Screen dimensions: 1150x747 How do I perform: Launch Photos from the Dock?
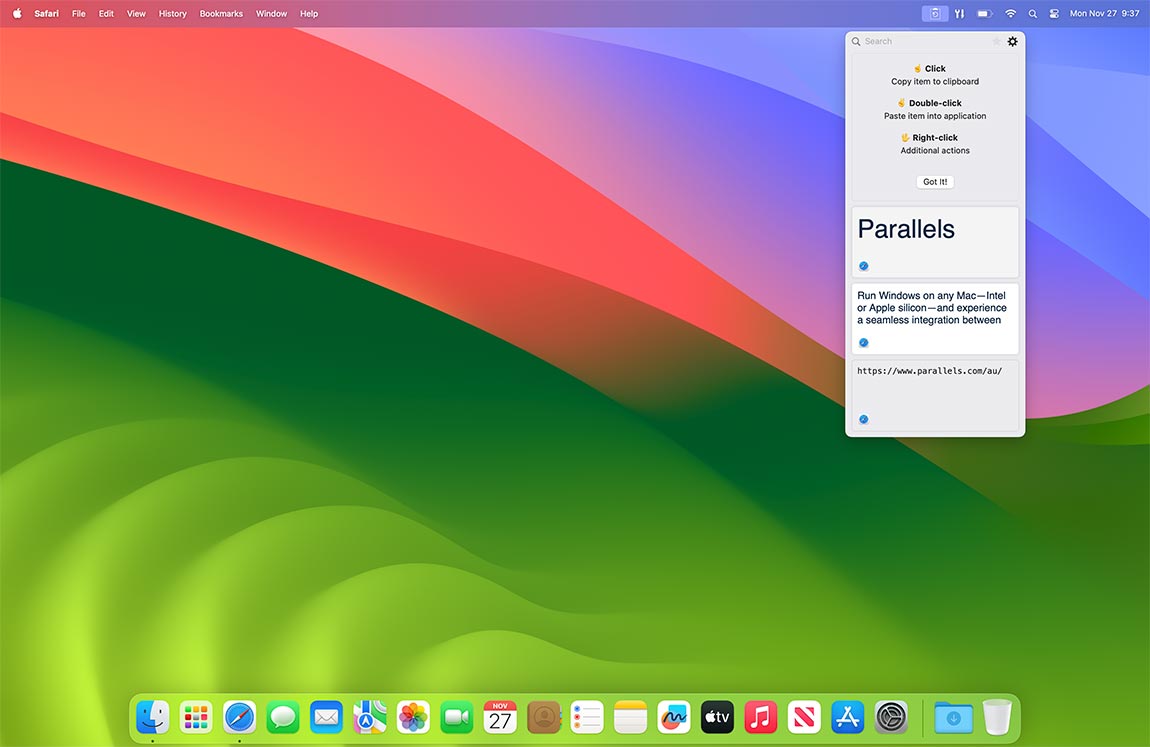(x=413, y=717)
